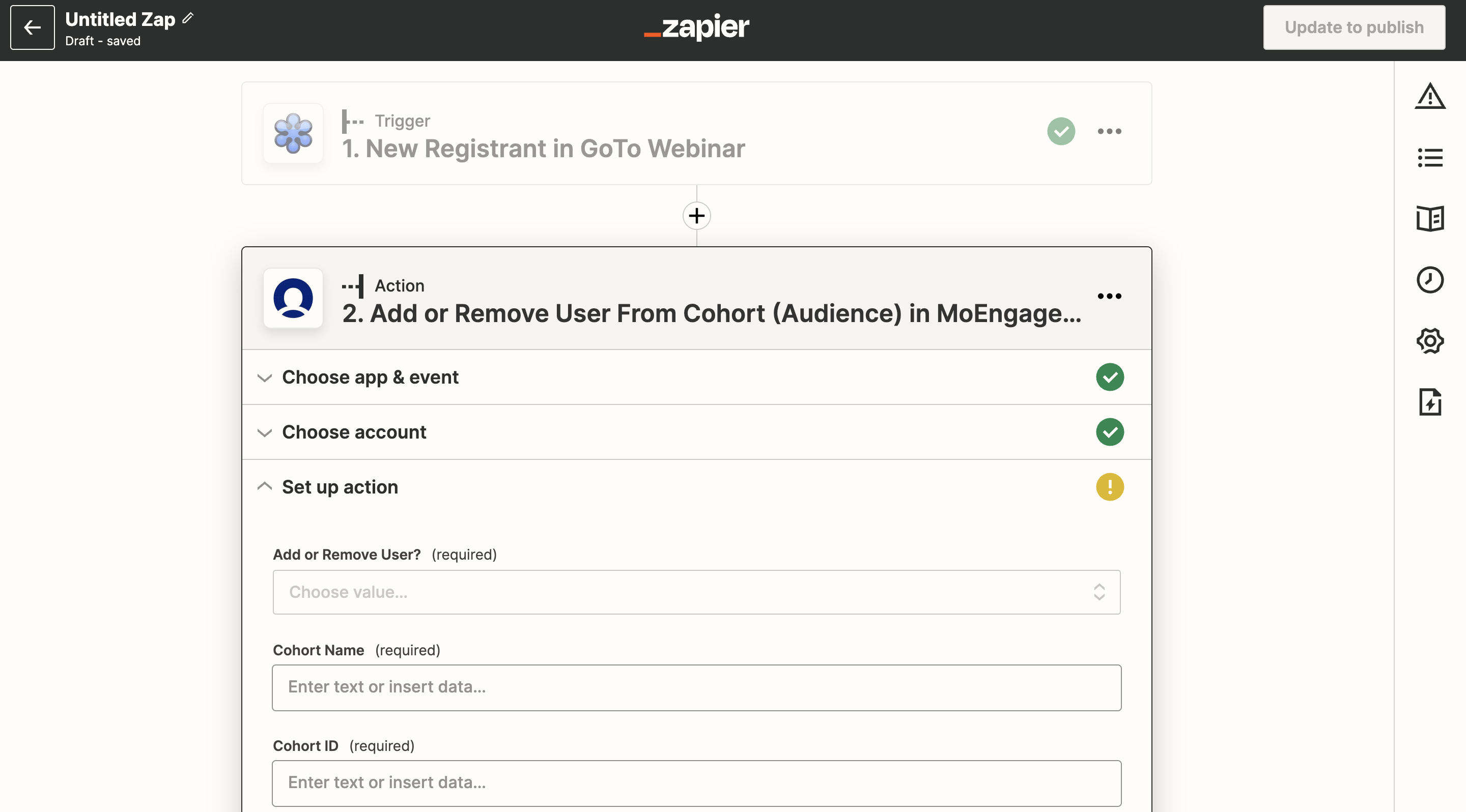Add a step with the plus button

(696, 216)
